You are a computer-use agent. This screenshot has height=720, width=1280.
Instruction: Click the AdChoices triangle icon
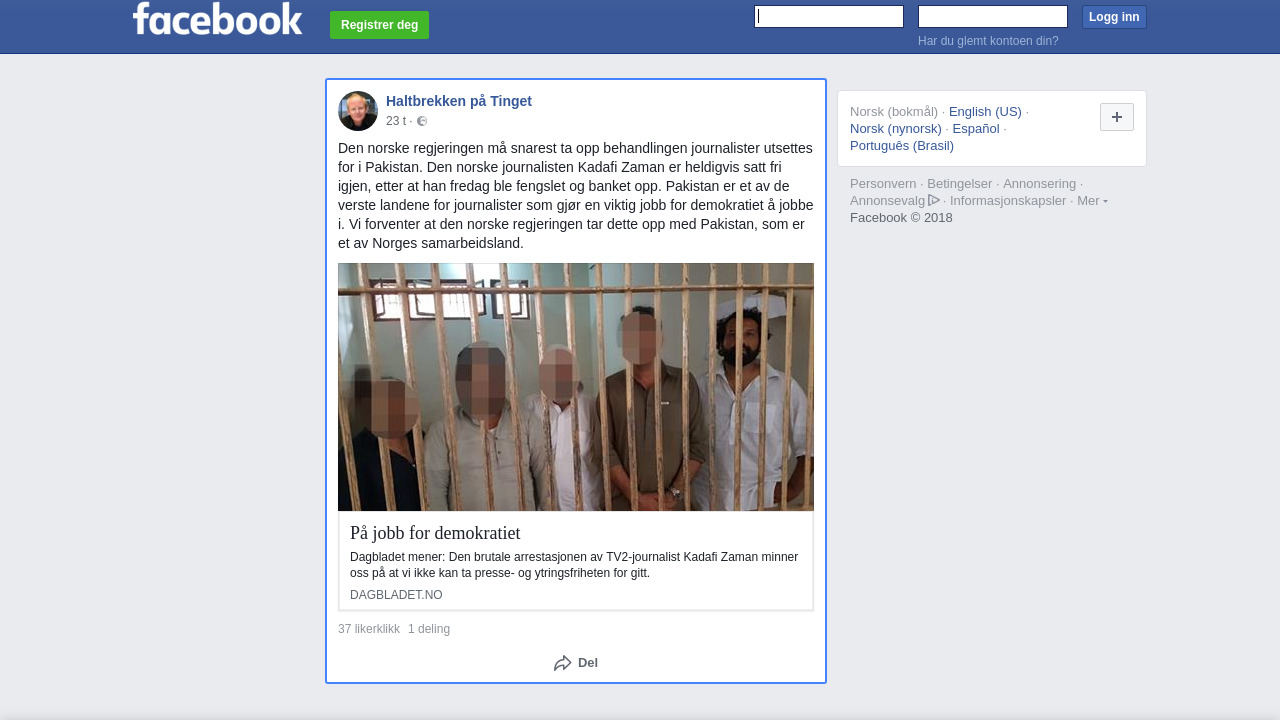pyautogui.click(x=934, y=200)
